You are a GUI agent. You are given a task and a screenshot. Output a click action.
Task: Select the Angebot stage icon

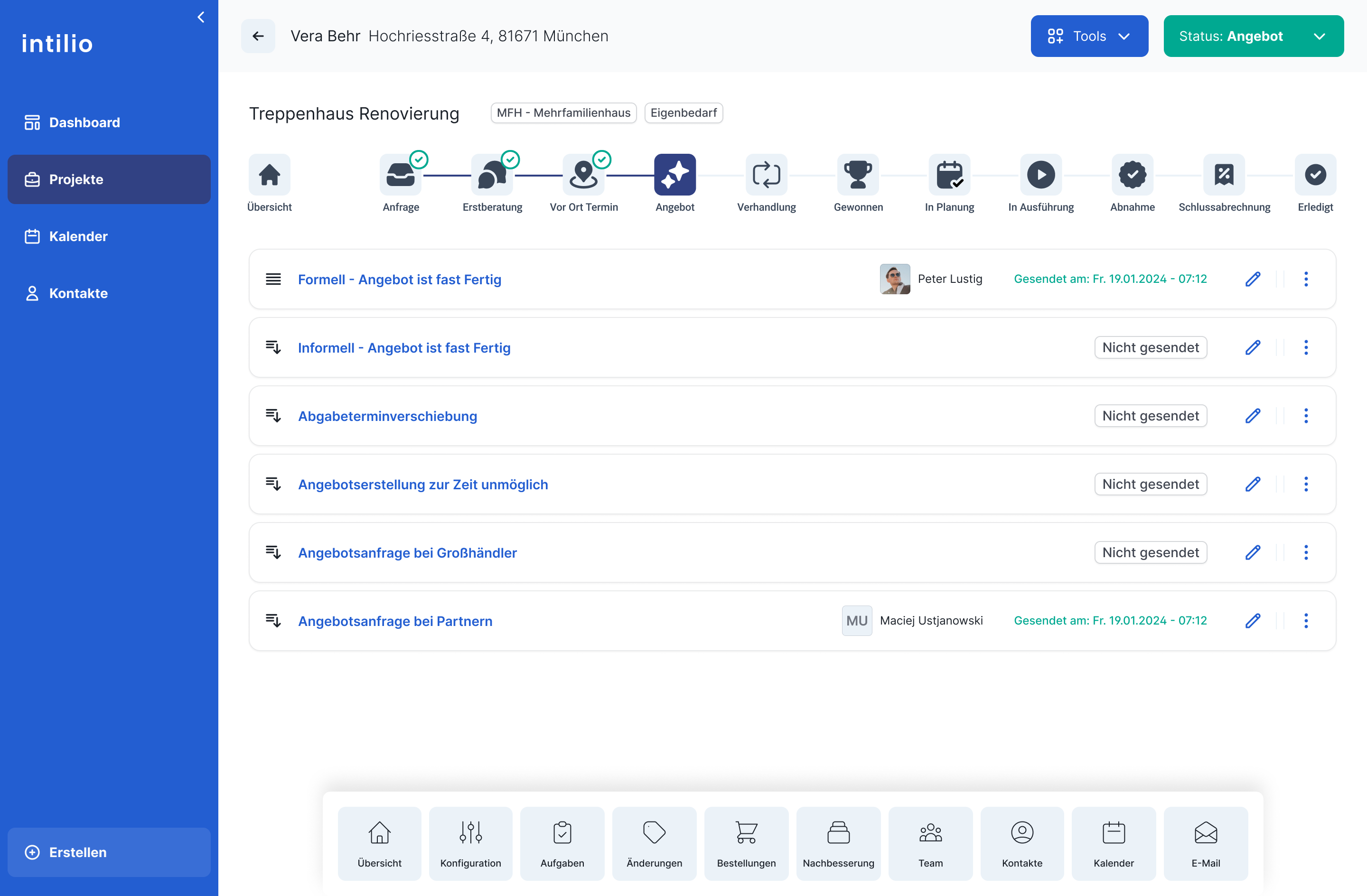[x=675, y=175]
